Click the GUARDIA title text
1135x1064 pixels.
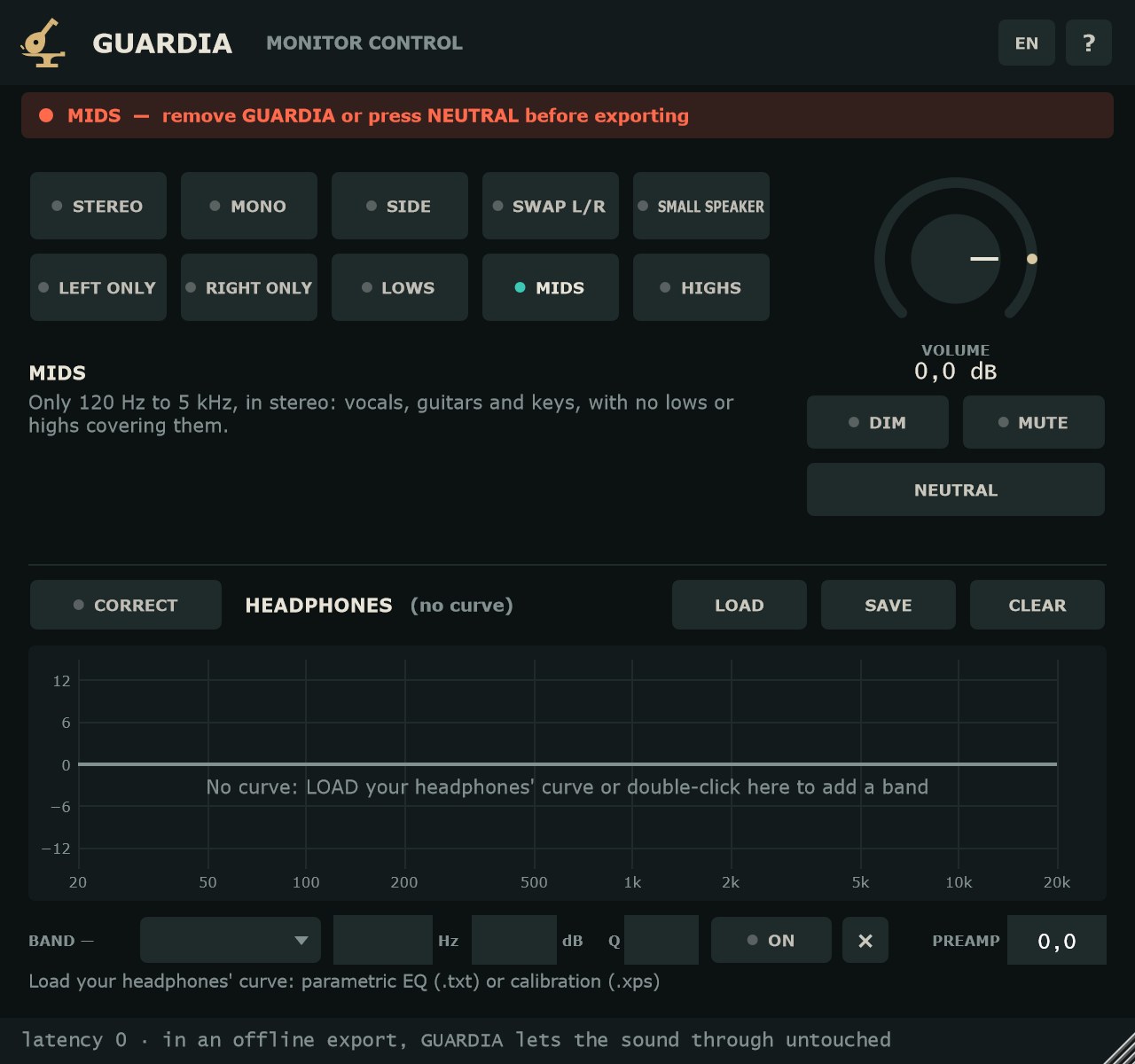(x=162, y=43)
